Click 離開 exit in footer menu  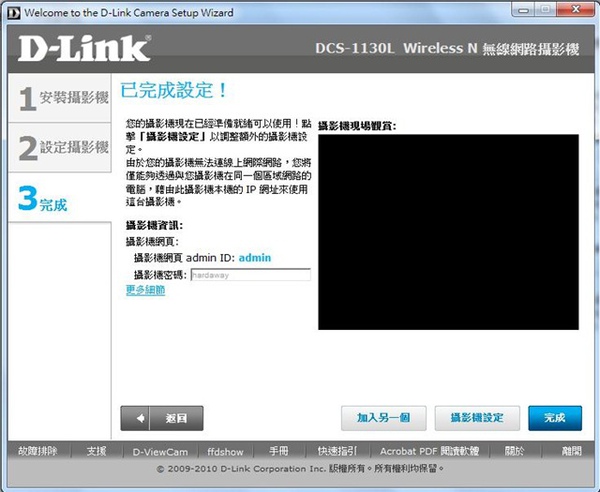click(571, 451)
